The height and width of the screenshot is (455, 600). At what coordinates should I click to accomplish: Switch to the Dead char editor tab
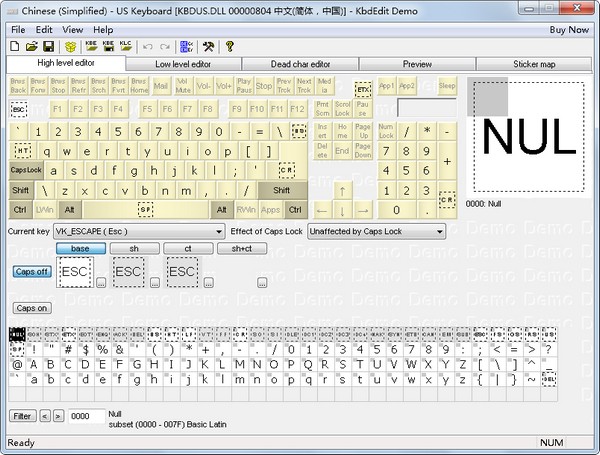[x=300, y=64]
